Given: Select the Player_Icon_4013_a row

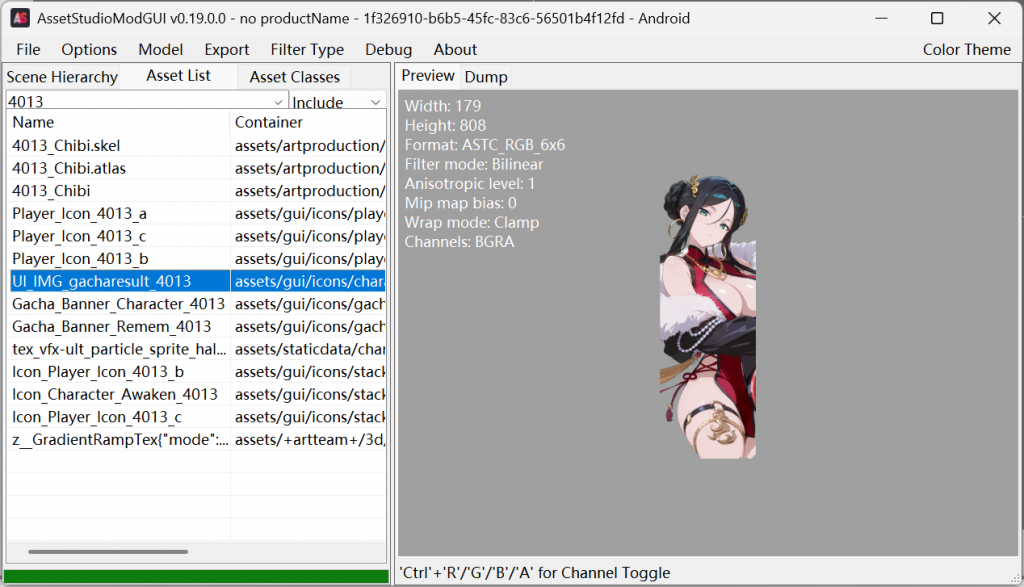Looking at the screenshot, I should coord(197,214).
